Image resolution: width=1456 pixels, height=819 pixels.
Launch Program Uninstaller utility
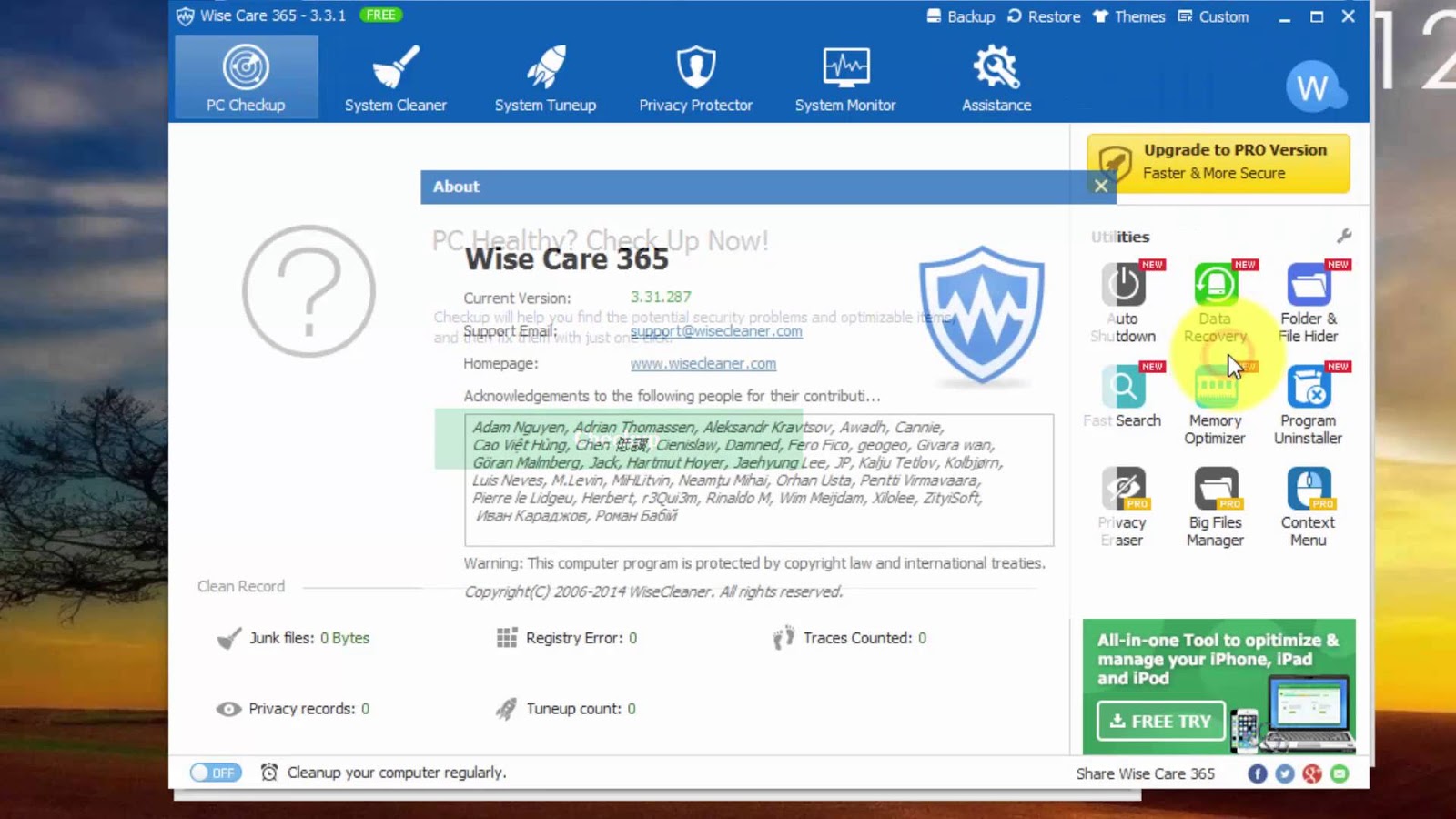1308,405
